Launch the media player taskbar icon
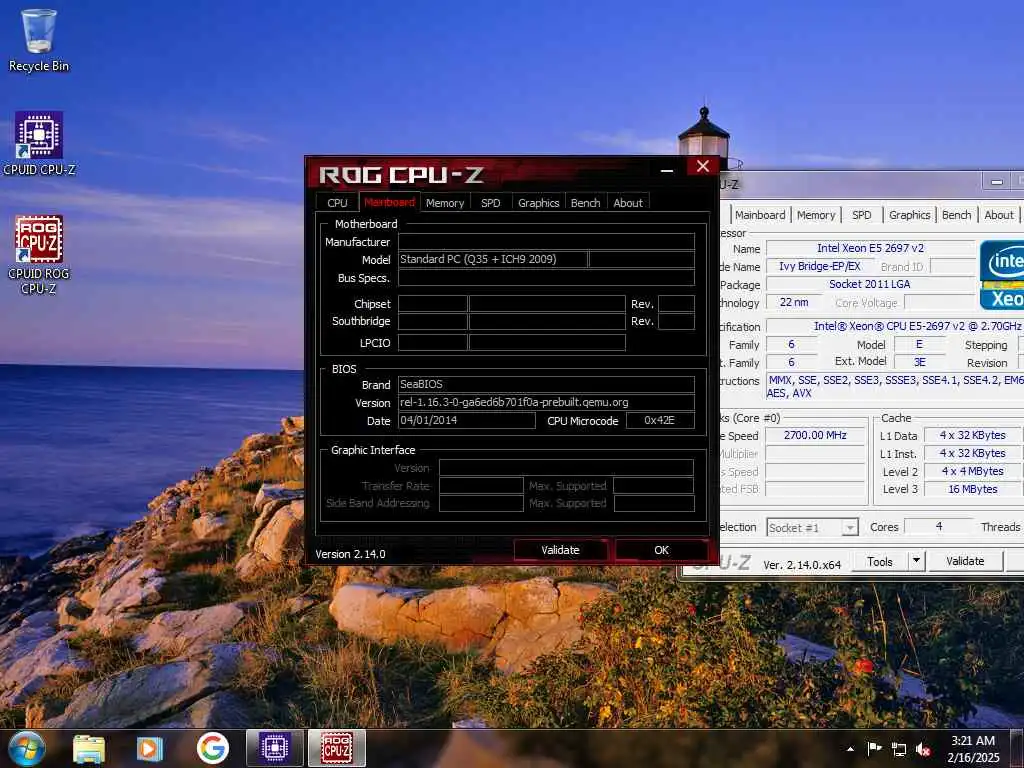 150,748
